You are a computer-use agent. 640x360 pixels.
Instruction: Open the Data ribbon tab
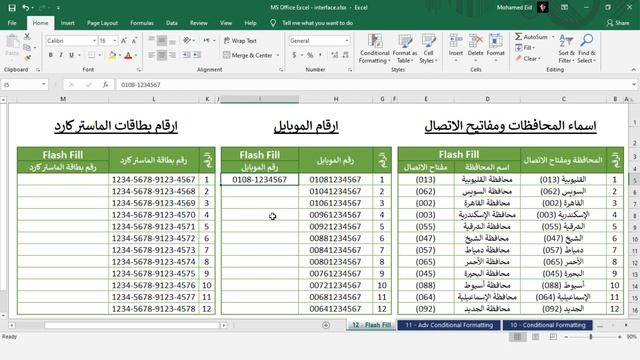click(x=172, y=23)
